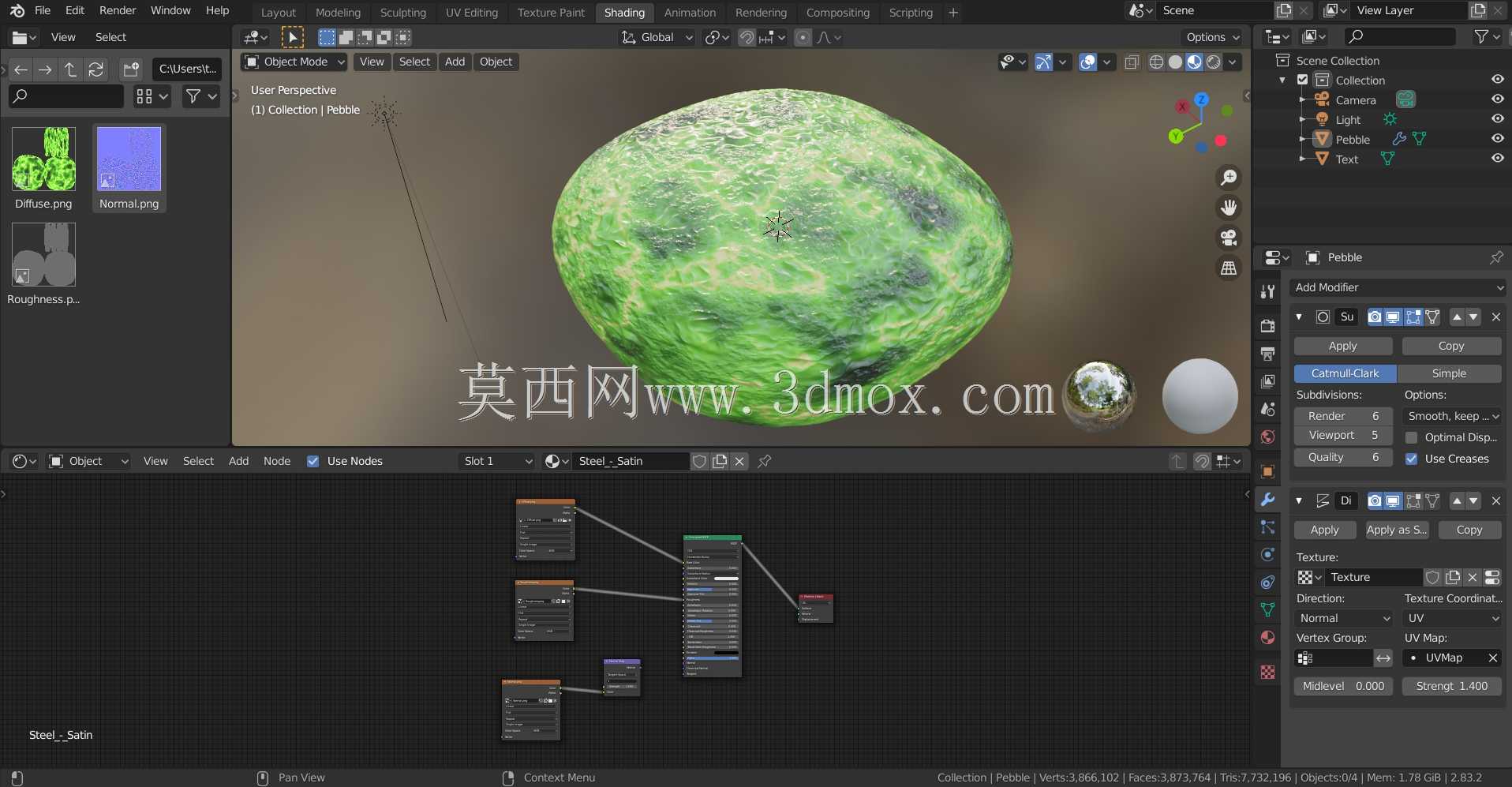The width and height of the screenshot is (1512, 787).
Task: Select the Catmull-Clark subdivision type
Action: point(1345,373)
